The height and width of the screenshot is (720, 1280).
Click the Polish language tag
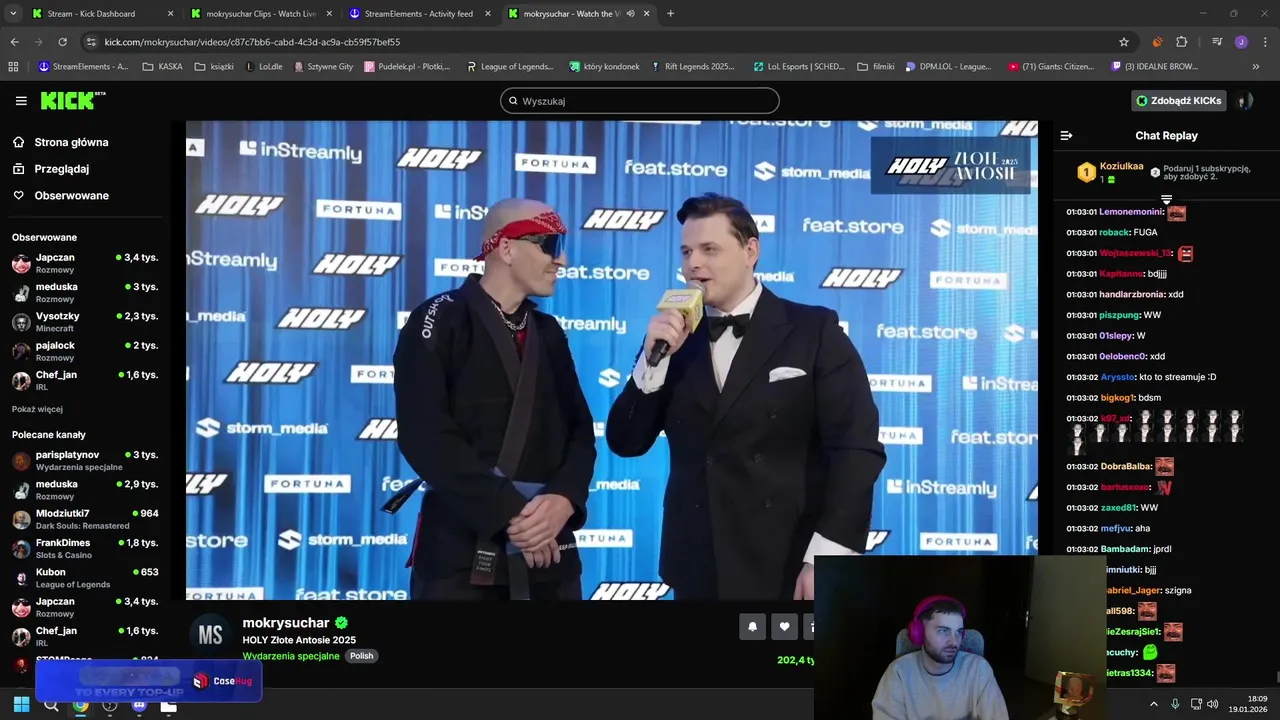[361, 656]
